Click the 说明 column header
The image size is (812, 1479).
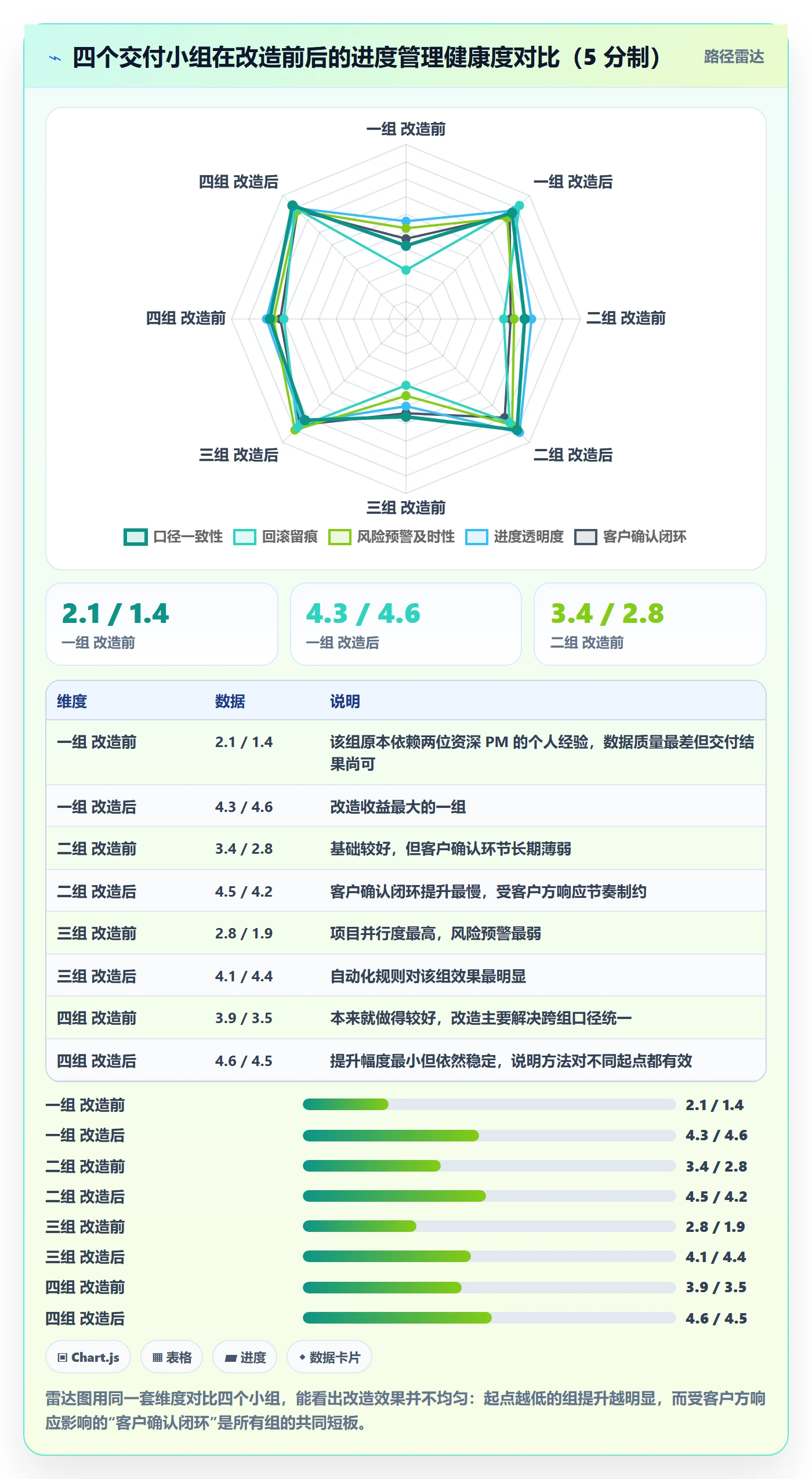tap(345, 701)
